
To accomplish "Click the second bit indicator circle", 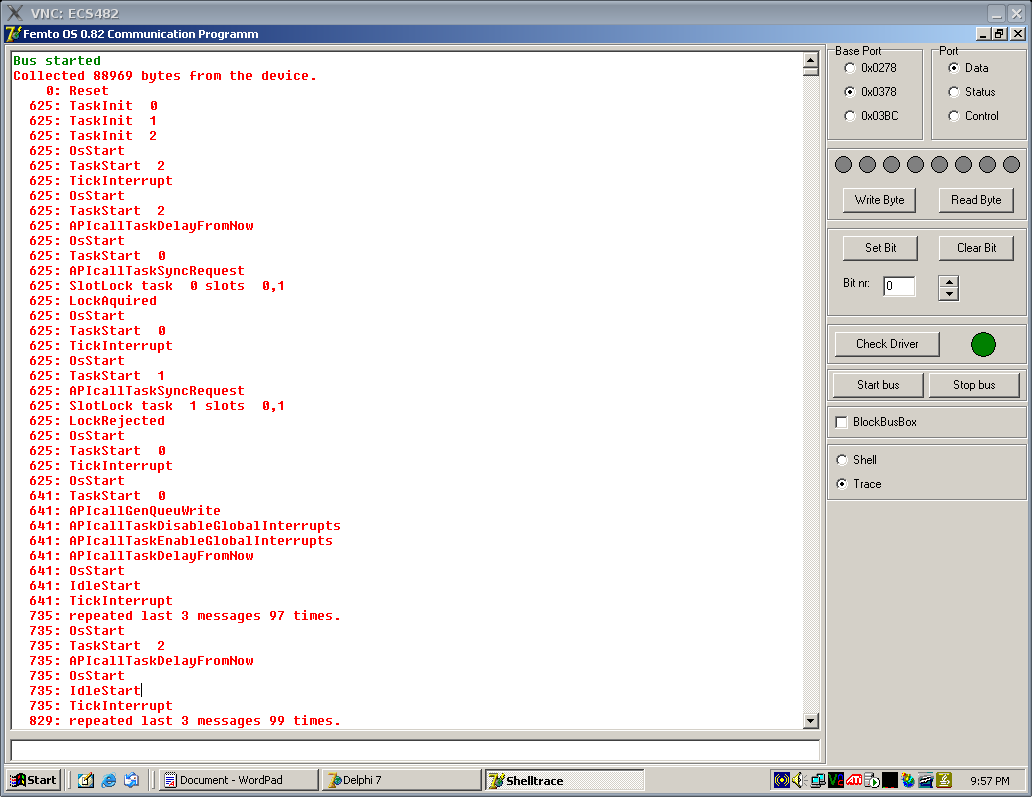I will (867, 165).
